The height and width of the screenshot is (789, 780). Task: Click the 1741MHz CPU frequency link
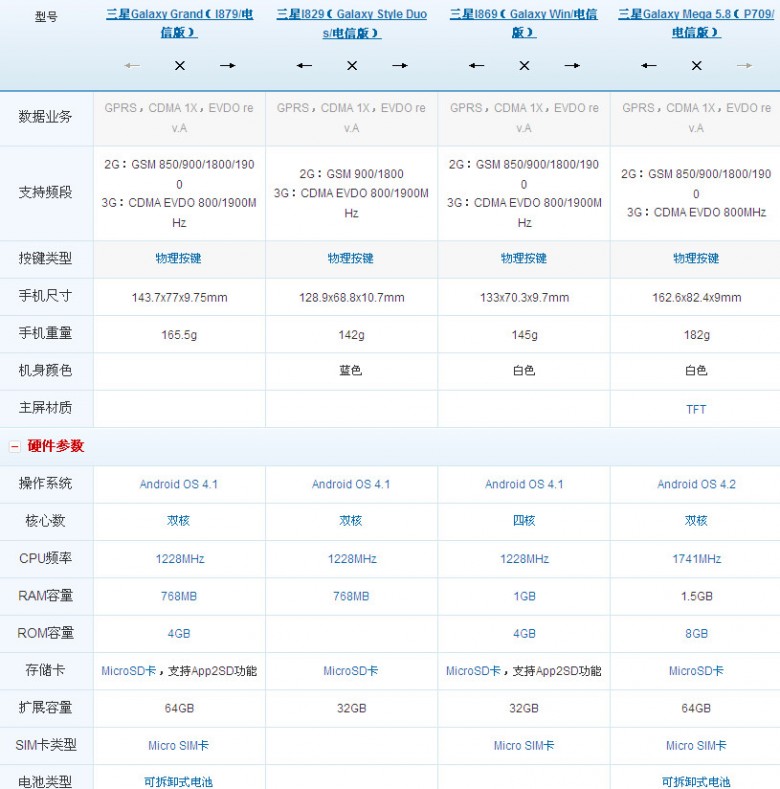pos(696,559)
